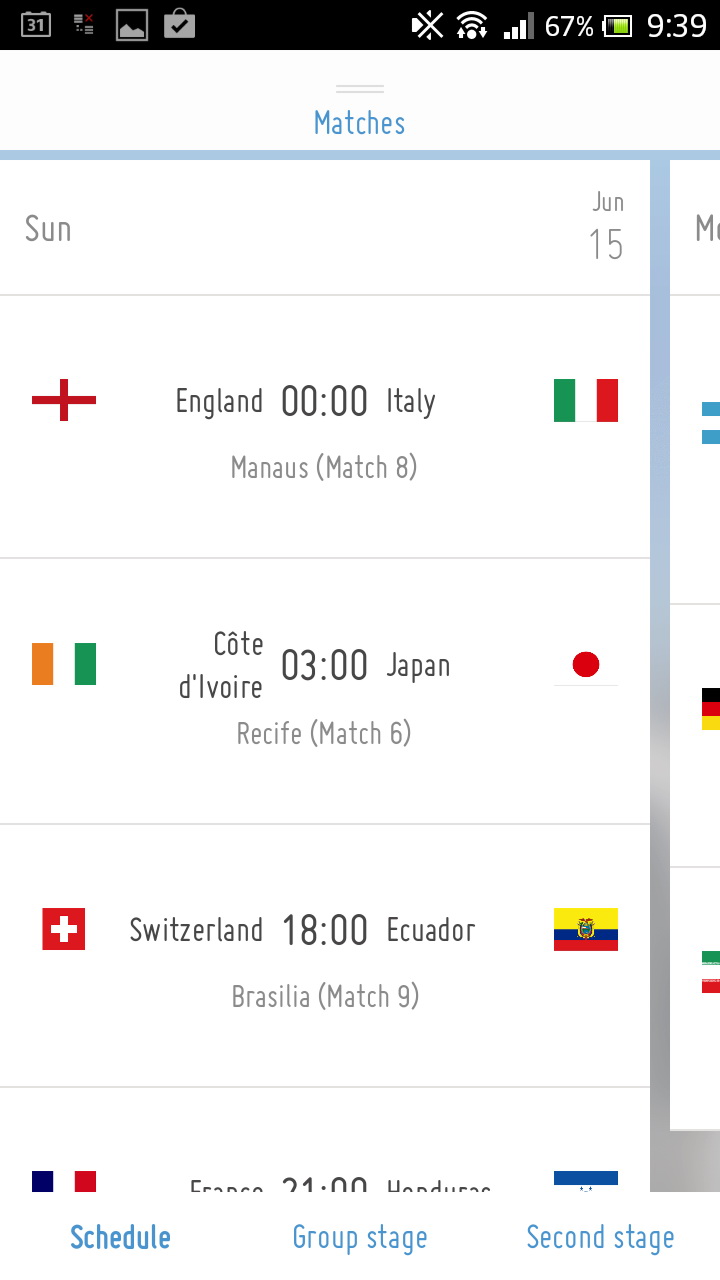Tap the Switzerland flag icon
The width and height of the screenshot is (720, 1280).
[64, 929]
